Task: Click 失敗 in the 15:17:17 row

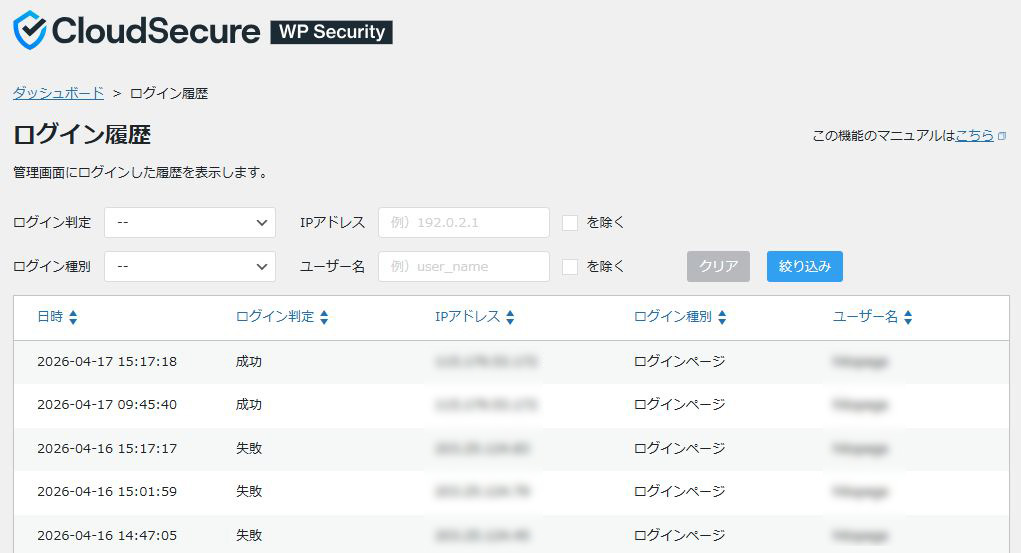Action: point(249,448)
